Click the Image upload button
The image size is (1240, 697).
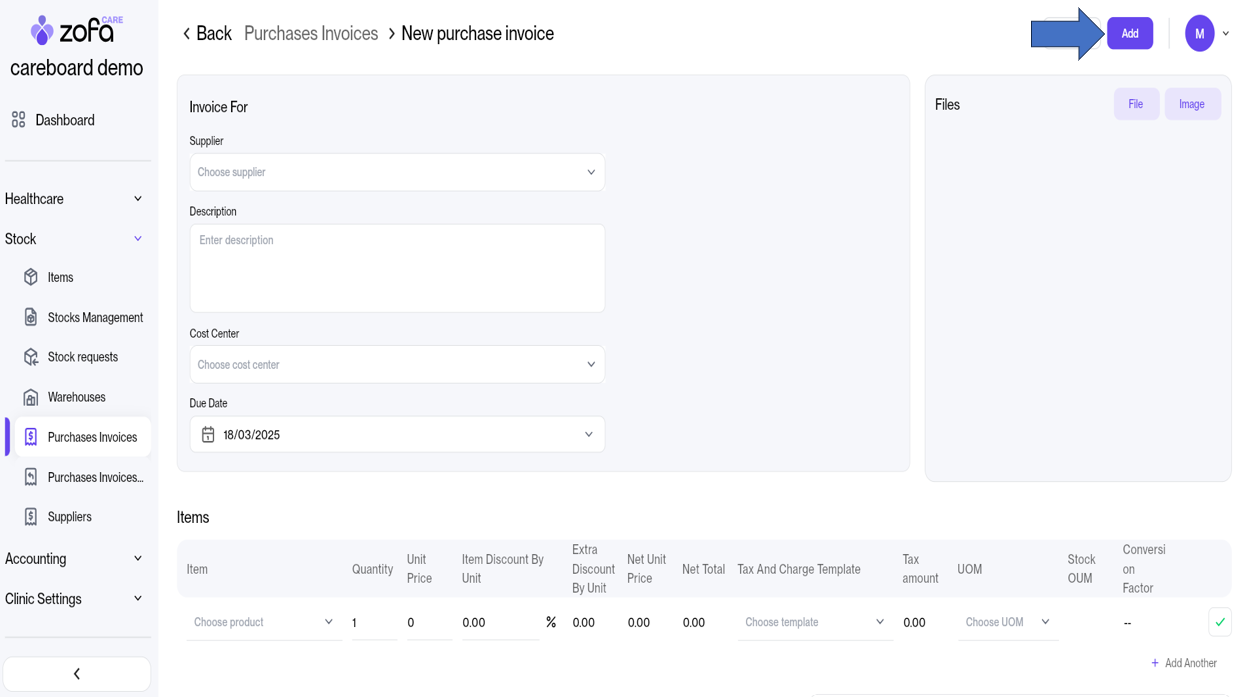1191,104
